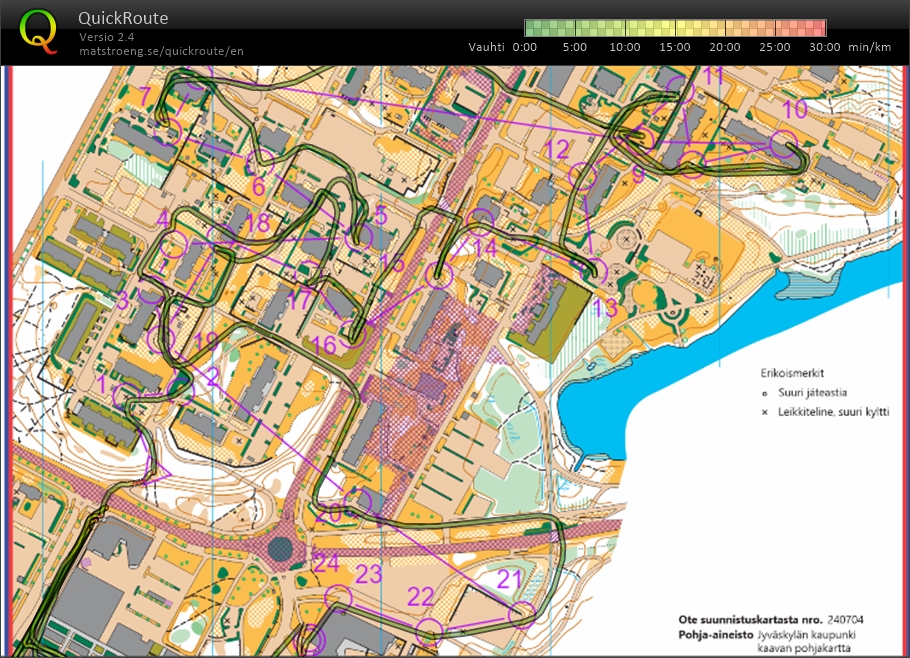
Task: Click the Vauhti pace label
Action: [487, 47]
